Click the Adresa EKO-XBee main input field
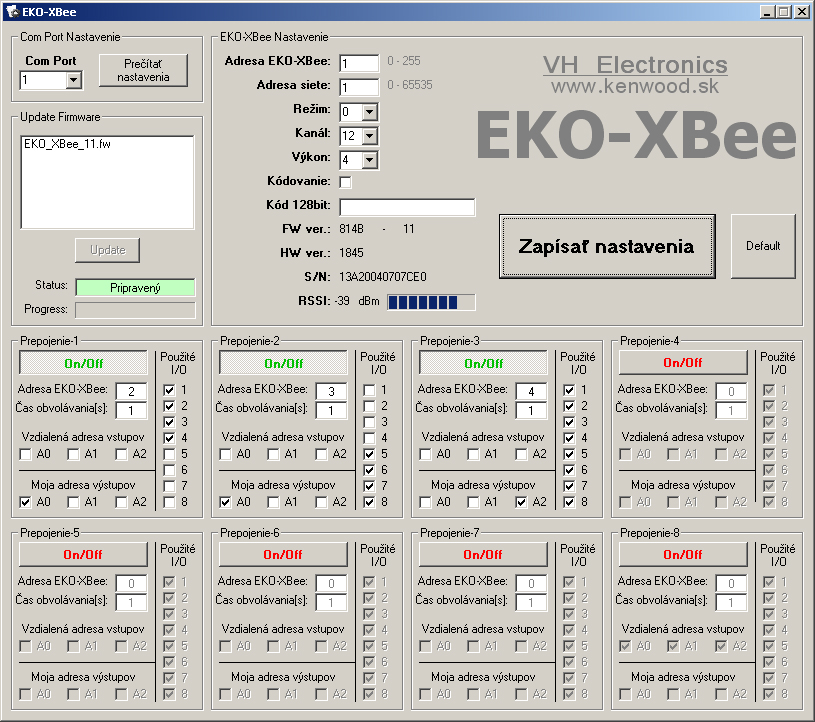 [x=359, y=63]
